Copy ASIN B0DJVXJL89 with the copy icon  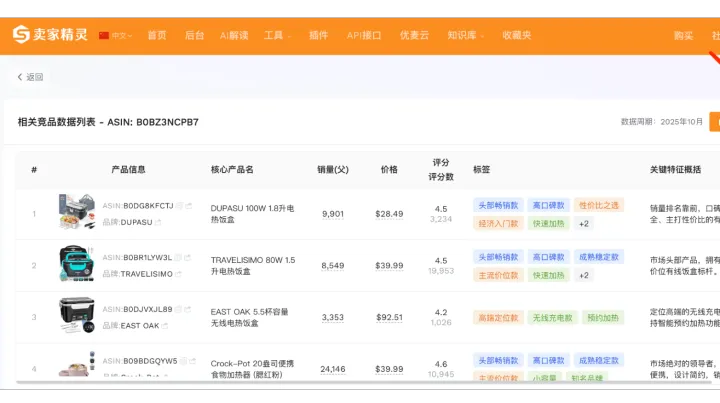pyautogui.click(x=178, y=309)
